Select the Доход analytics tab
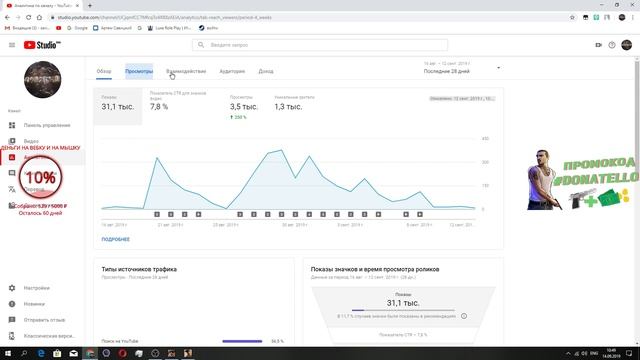This screenshot has width=640, height=360. point(266,71)
